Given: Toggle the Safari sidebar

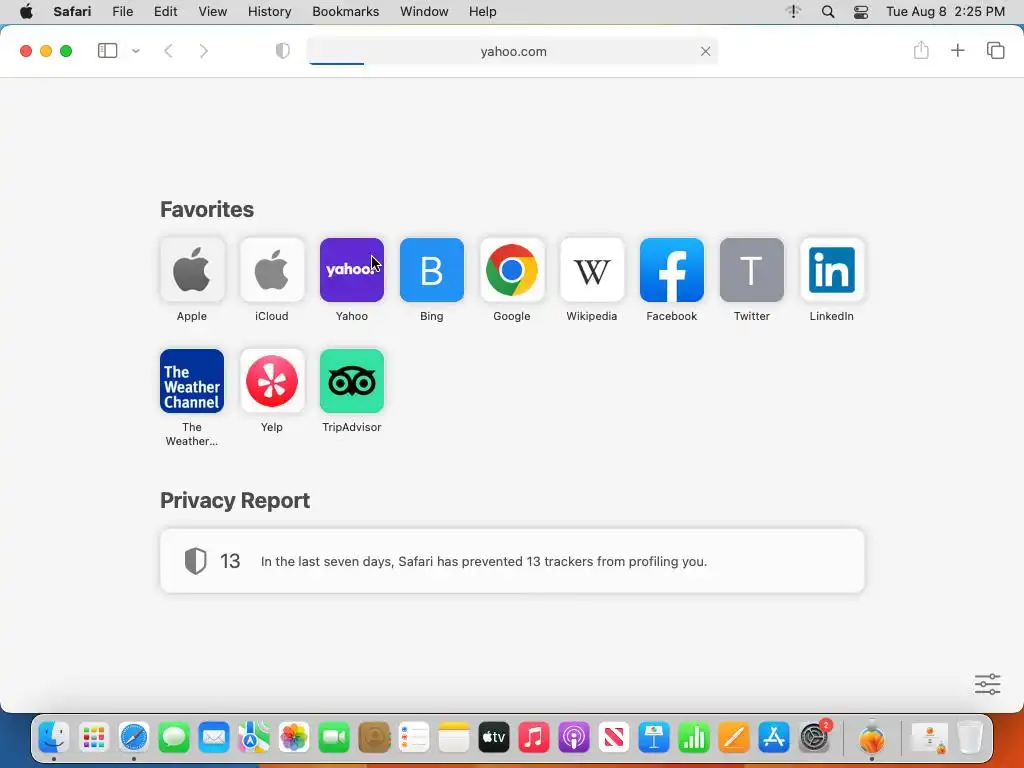Looking at the screenshot, I should pyautogui.click(x=107, y=51).
